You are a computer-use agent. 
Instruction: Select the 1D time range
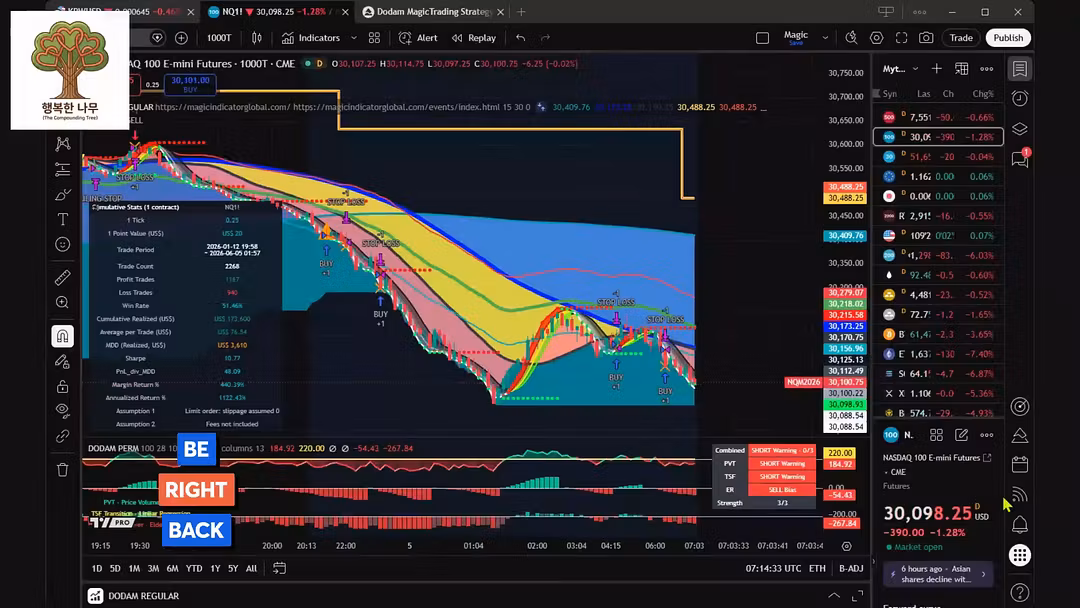click(97, 568)
